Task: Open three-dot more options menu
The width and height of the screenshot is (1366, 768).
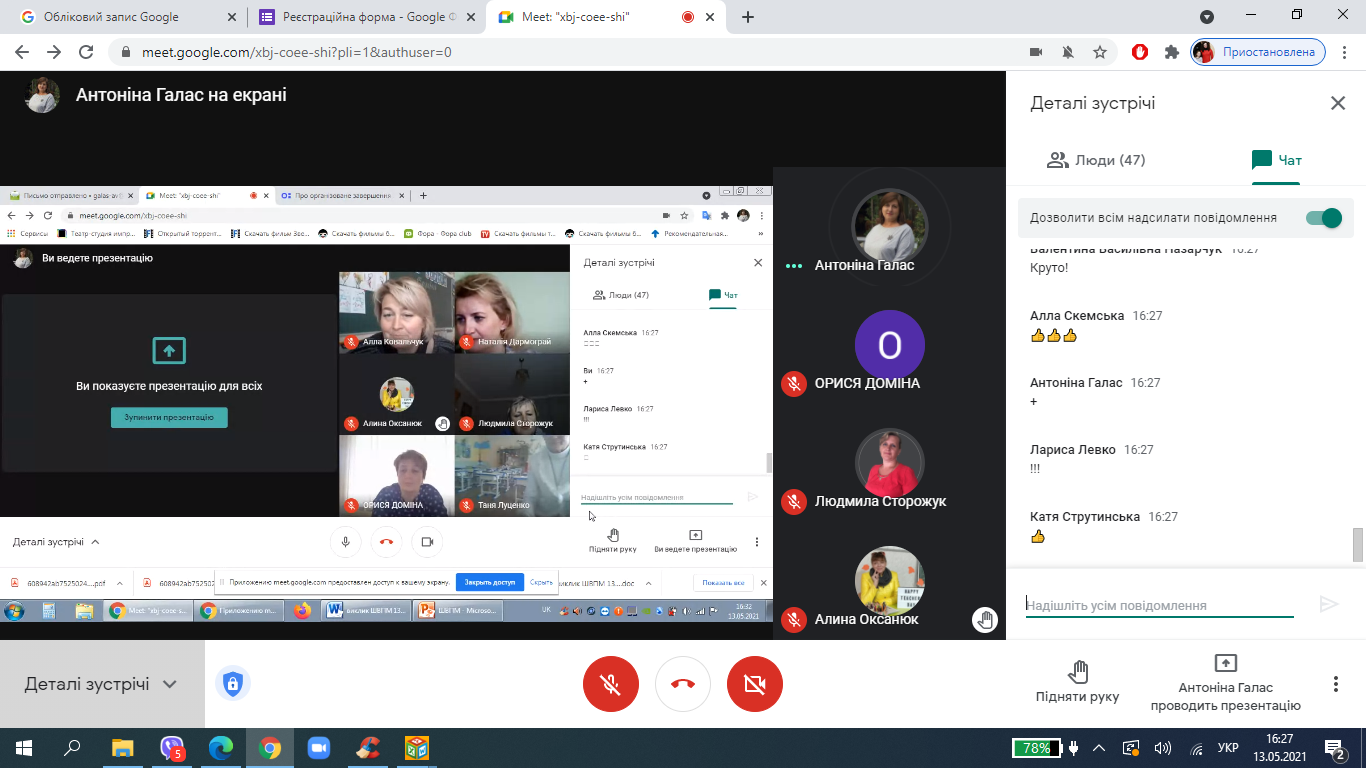Action: (x=1335, y=684)
